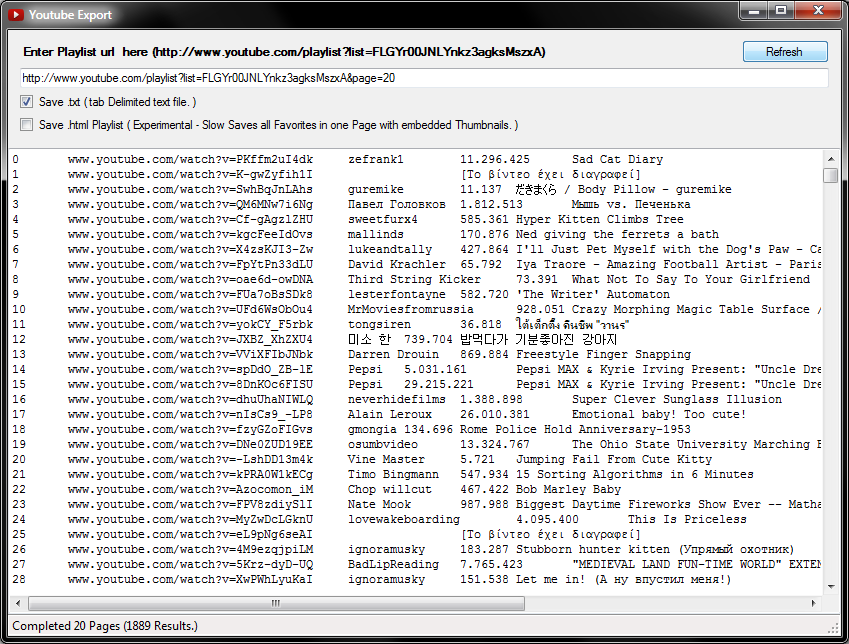The height and width of the screenshot is (644, 849).
Task: Click the horizontal scrollbar thumb
Action: (276, 603)
